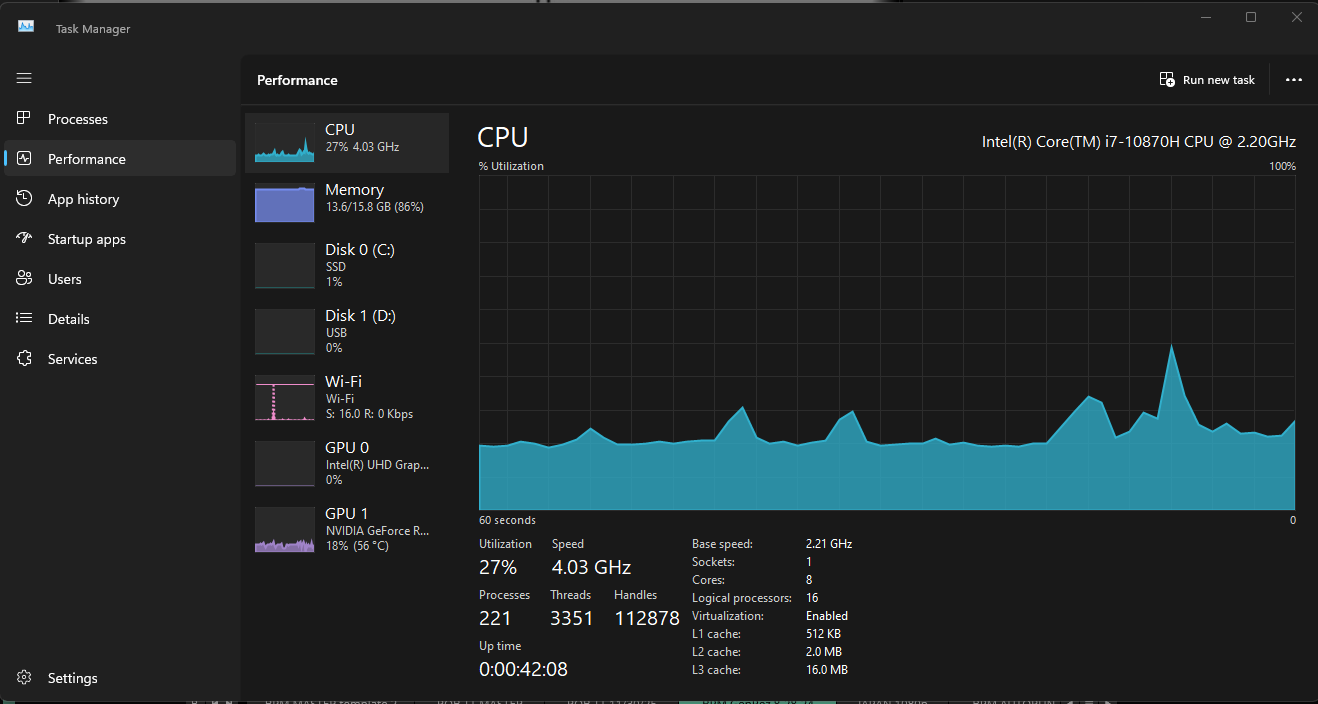Select GPU 1 NVIDIA GeForce
Image resolution: width=1318 pixels, height=704 pixels.
[347, 529]
